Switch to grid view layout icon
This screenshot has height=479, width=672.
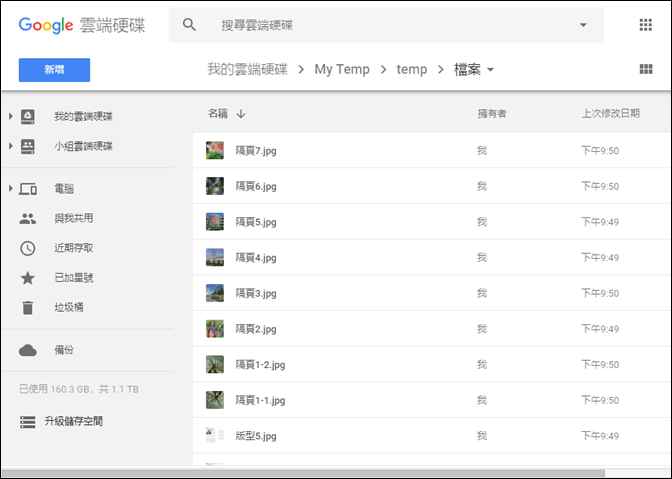[x=646, y=69]
